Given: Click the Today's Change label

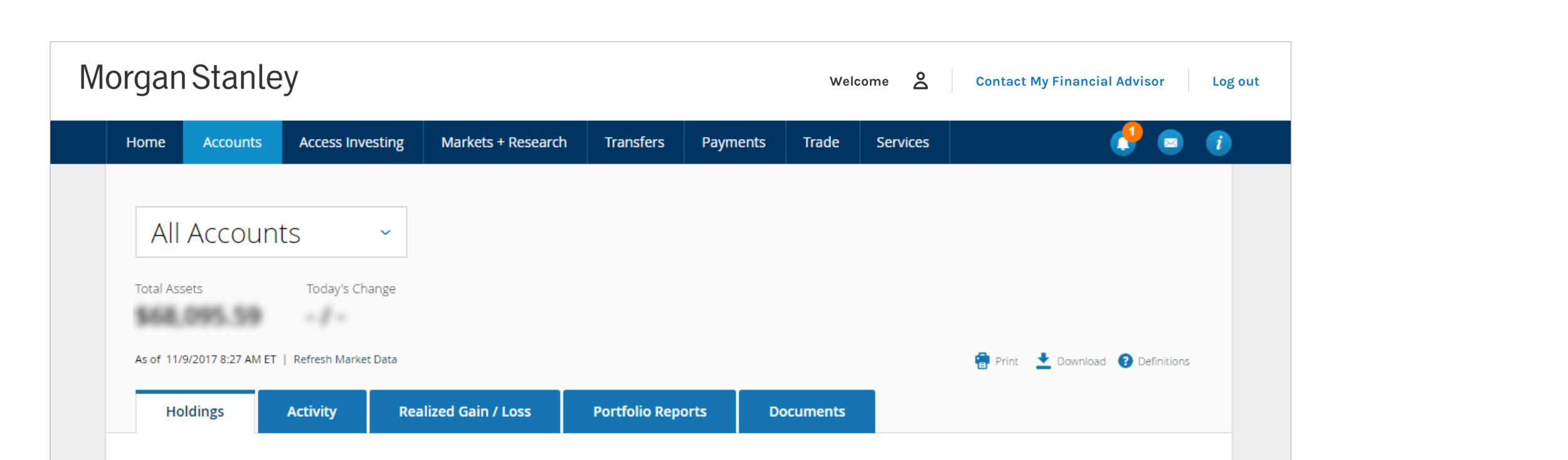Looking at the screenshot, I should pos(351,288).
